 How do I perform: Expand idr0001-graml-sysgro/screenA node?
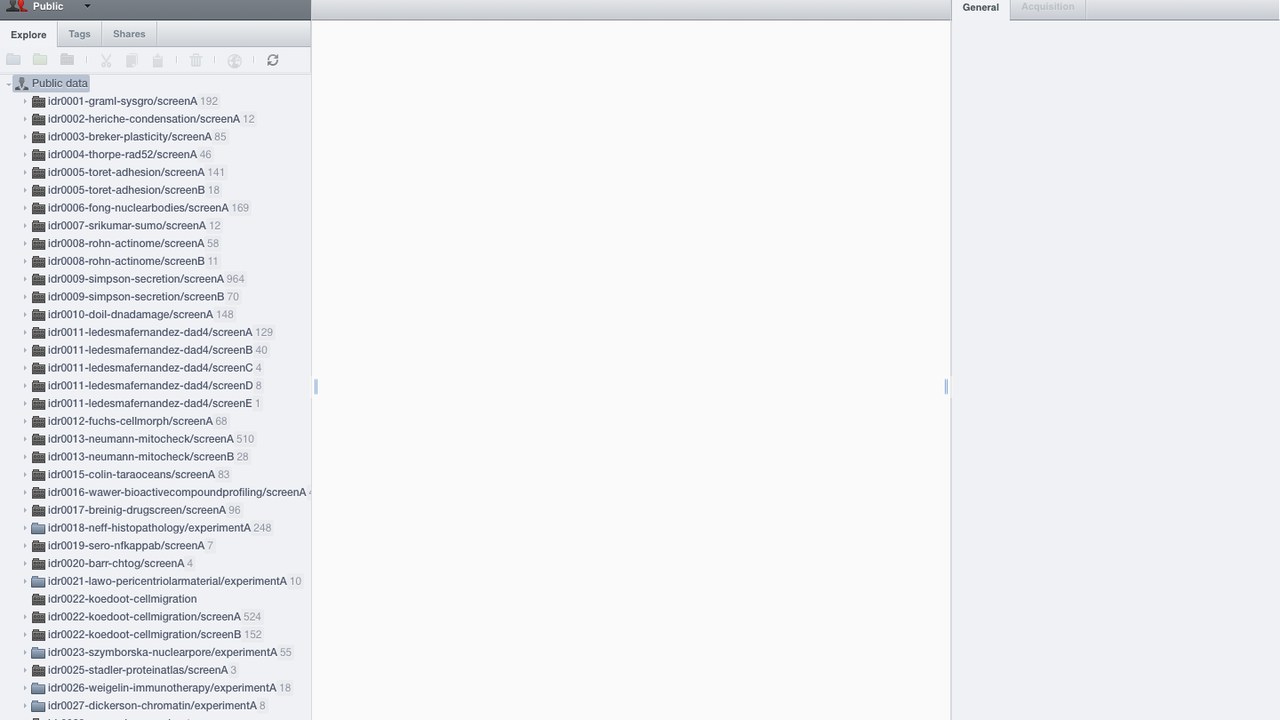coord(25,101)
